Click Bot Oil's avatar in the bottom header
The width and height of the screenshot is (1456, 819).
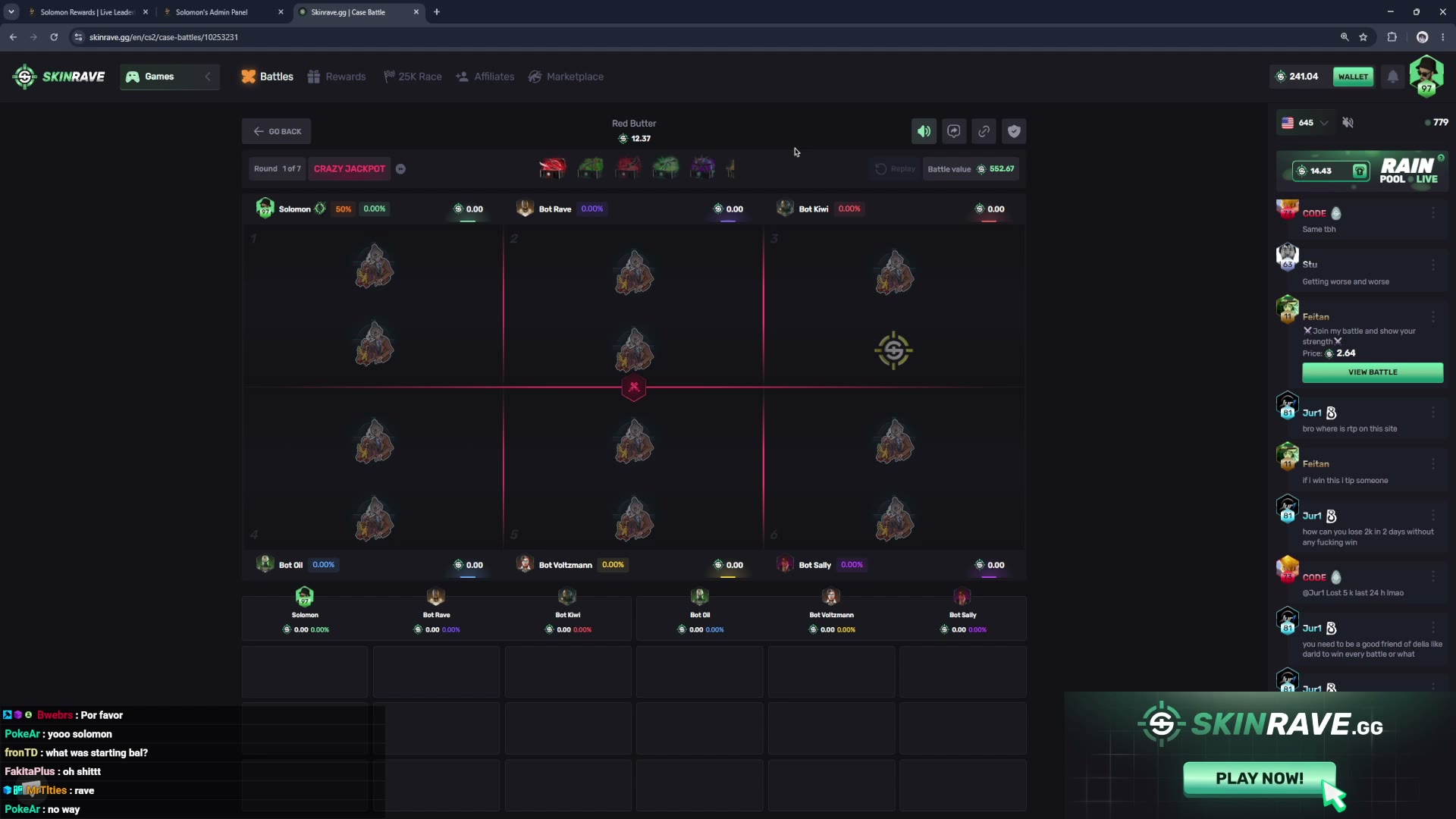click(x=265, y=564)
